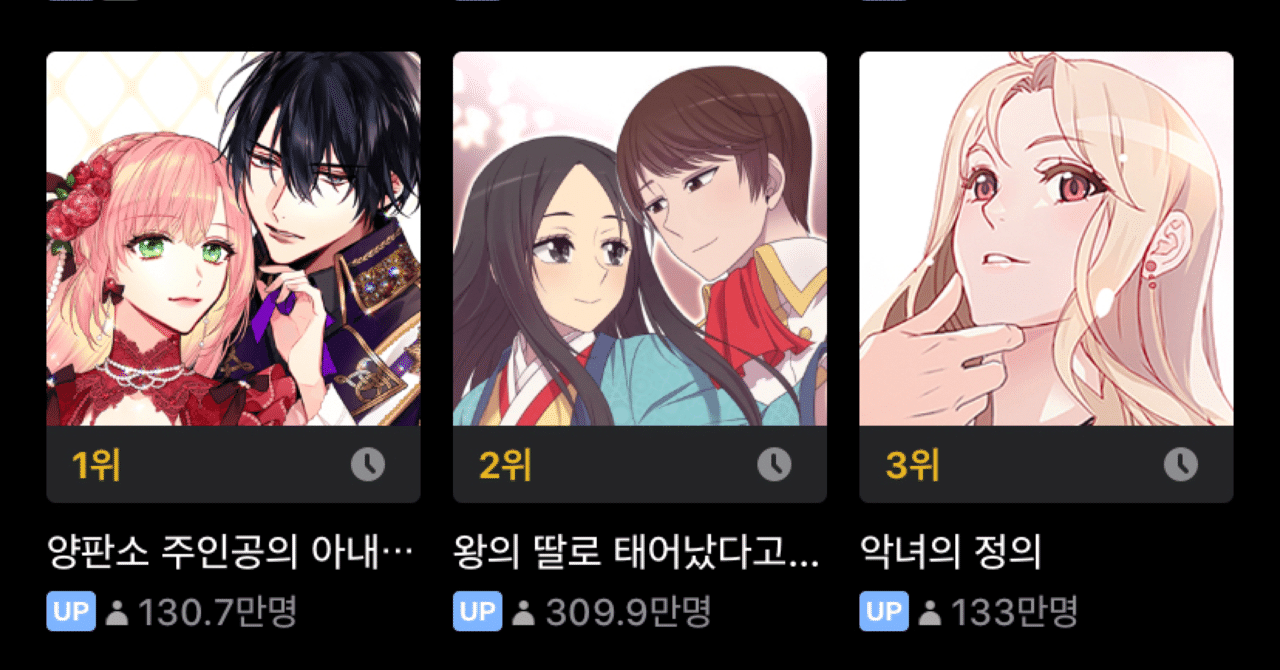Click person icon next to 133만명
The width and height of the screenshot is (1280, 670).
[x=930, y=612]
